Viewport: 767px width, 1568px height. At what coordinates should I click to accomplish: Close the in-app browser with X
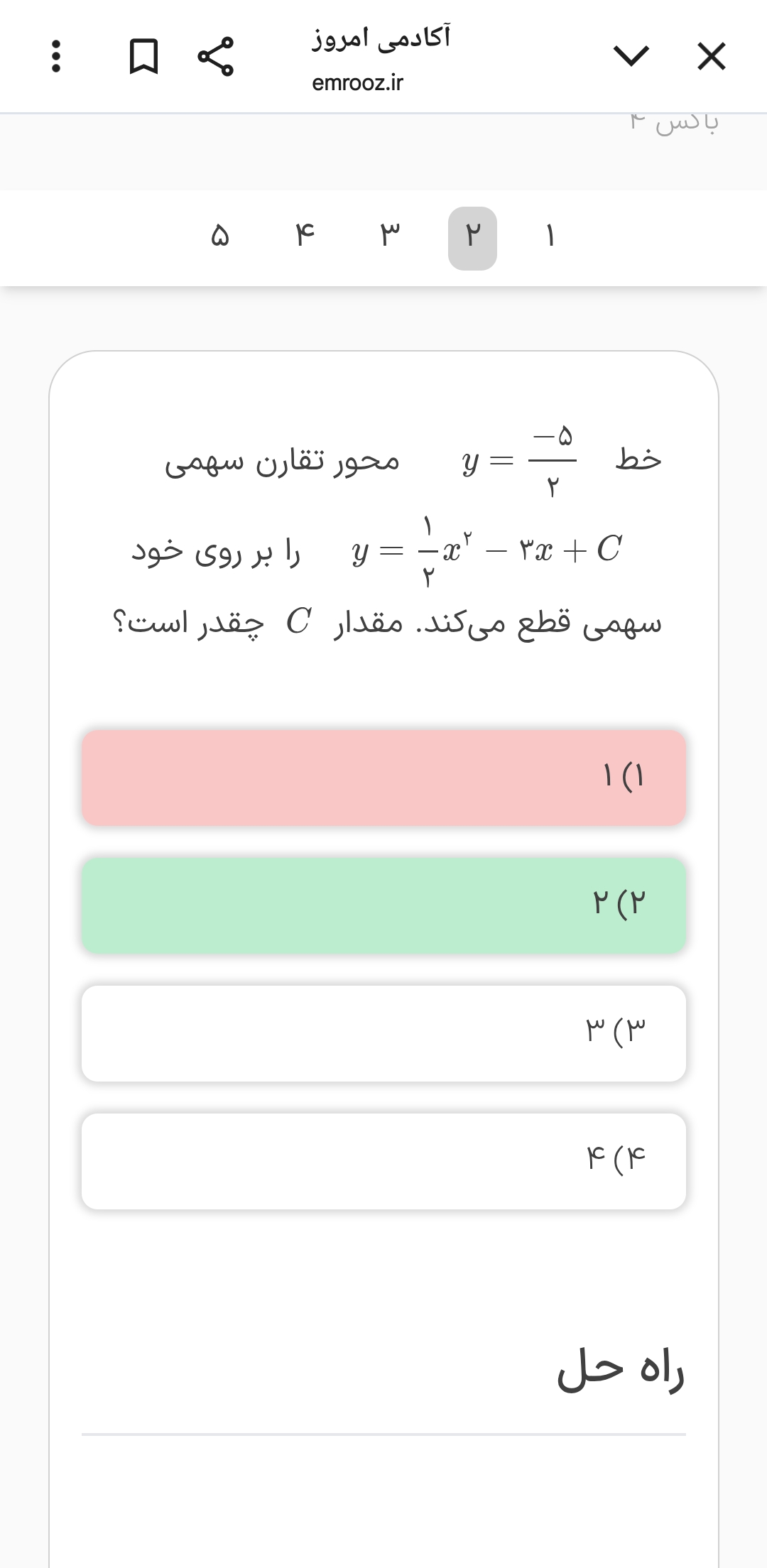click(x=711, y=57)
